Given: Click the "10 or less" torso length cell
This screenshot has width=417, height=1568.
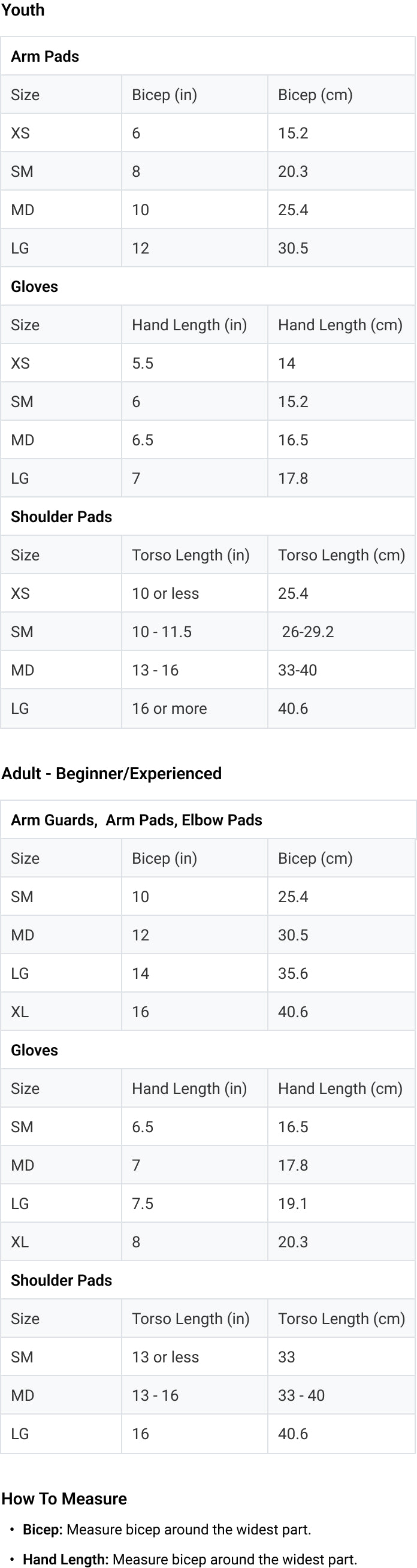Looking at the screenshot, I should coord(165,593).
